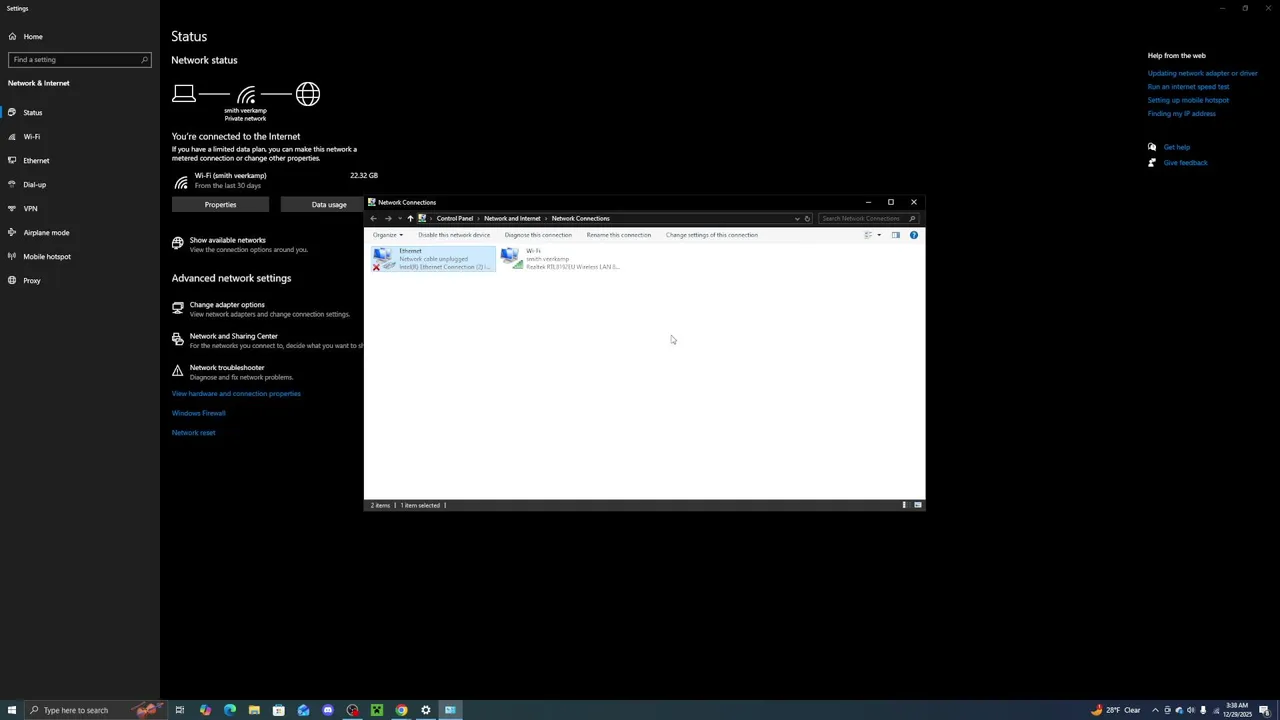Open Mobile hotspot in the sidebar
Viewport: 1280px width, 720px height.
[x=40, y=256]
